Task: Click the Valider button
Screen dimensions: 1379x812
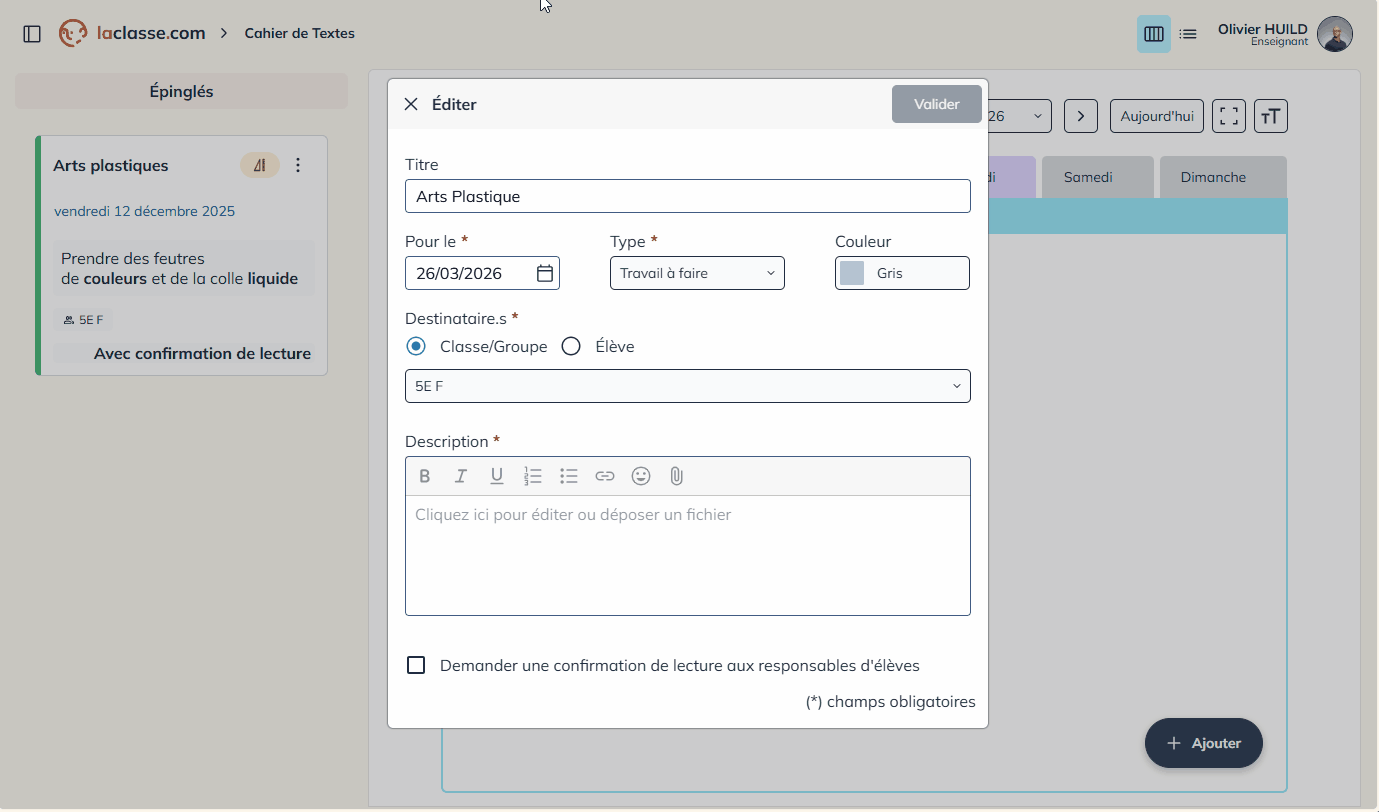Action: (x=936, y=104)
